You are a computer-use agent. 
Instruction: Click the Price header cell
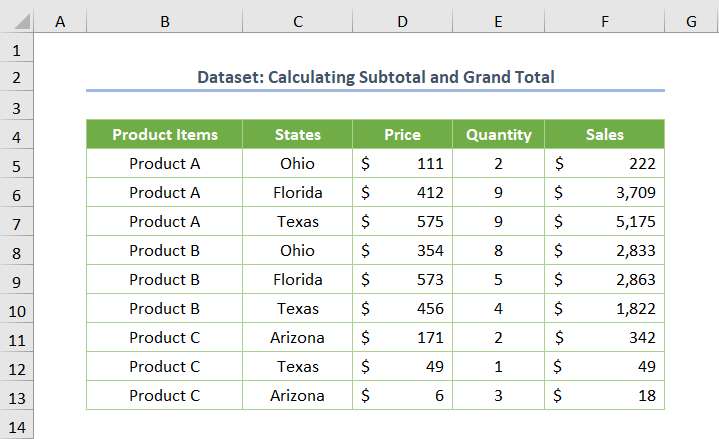402,135
